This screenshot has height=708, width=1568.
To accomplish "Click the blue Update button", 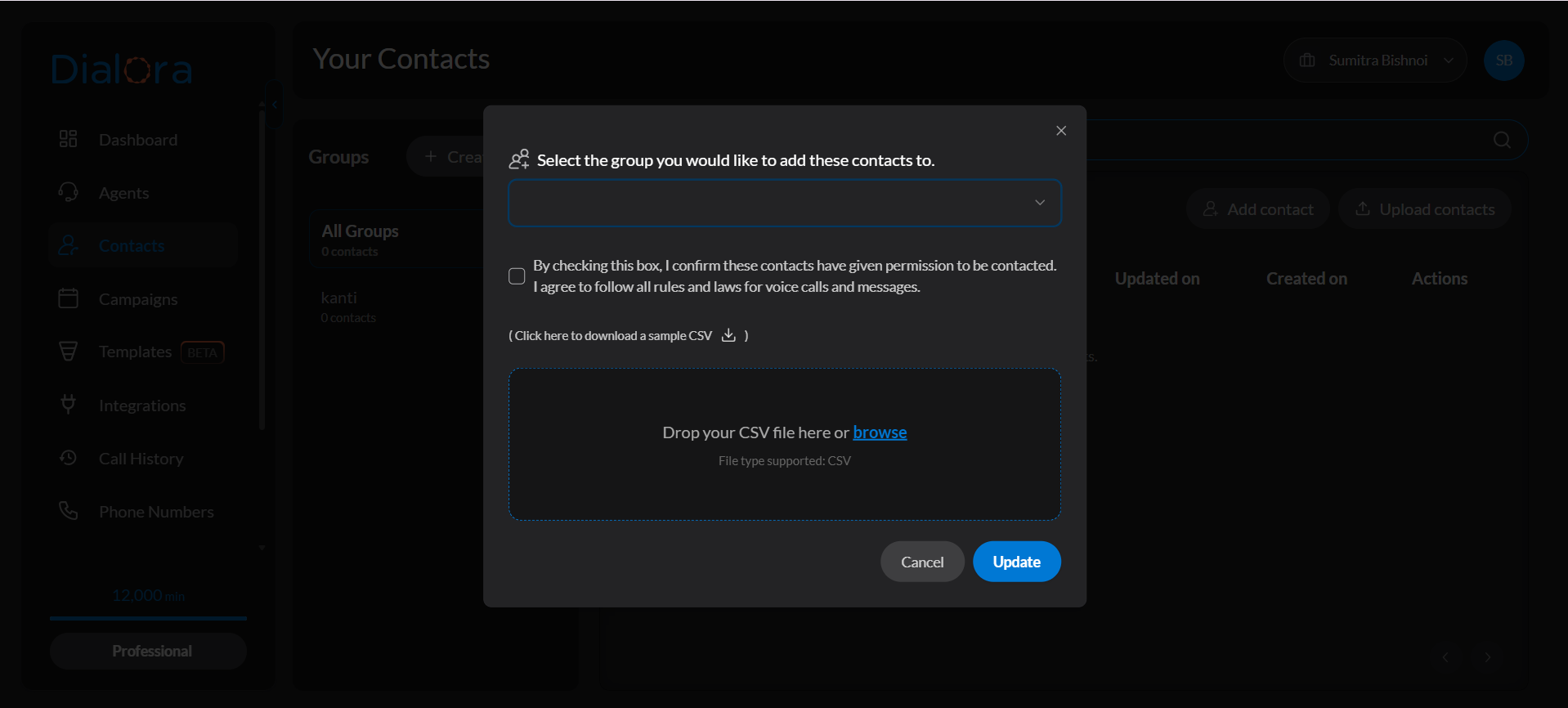I will [1016, 562].
